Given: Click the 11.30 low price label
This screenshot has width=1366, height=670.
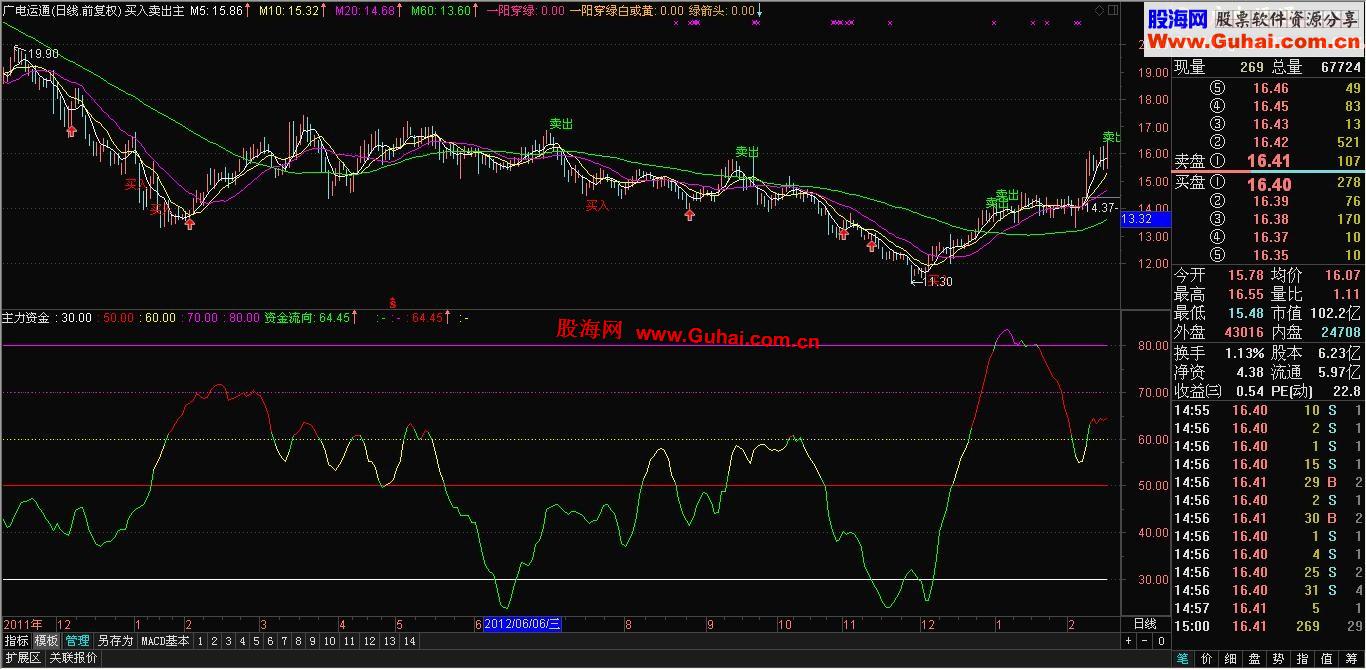Looking at the screenshot, I should coord(938,282).
